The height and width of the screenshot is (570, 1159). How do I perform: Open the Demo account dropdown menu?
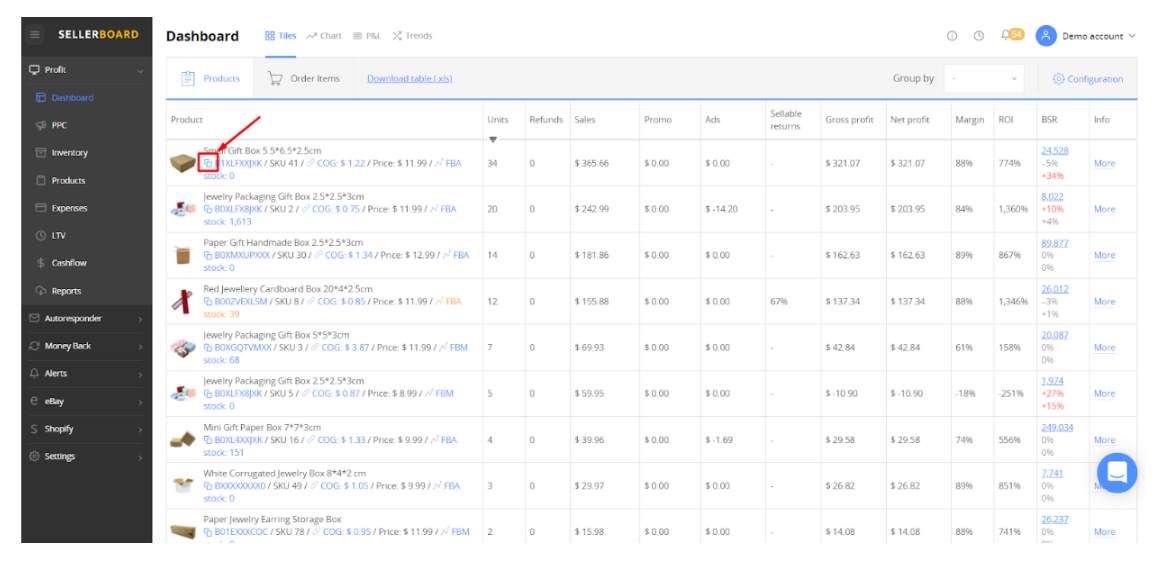pos(1098,35)
